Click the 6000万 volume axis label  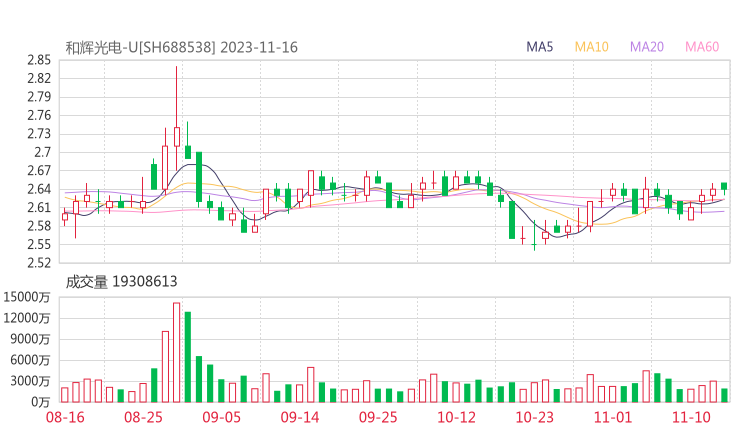click(30, 360)
